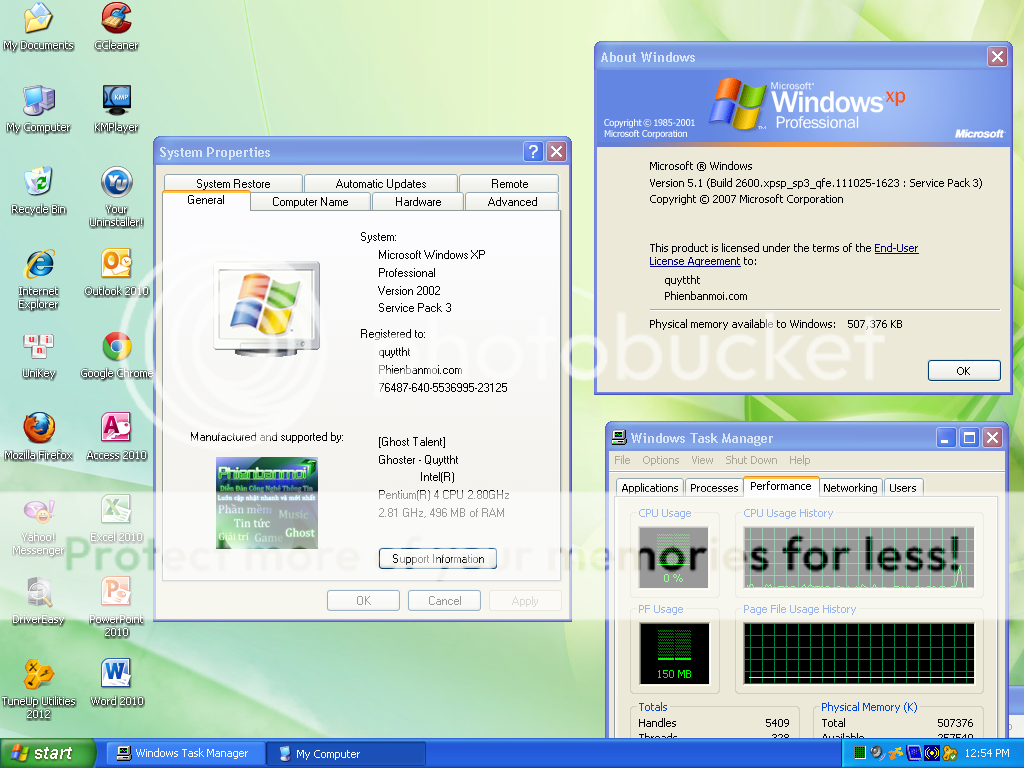Screen dimensions: 1024x768
Task: Open the System Restore tab
Action: (x=233, y=184)
